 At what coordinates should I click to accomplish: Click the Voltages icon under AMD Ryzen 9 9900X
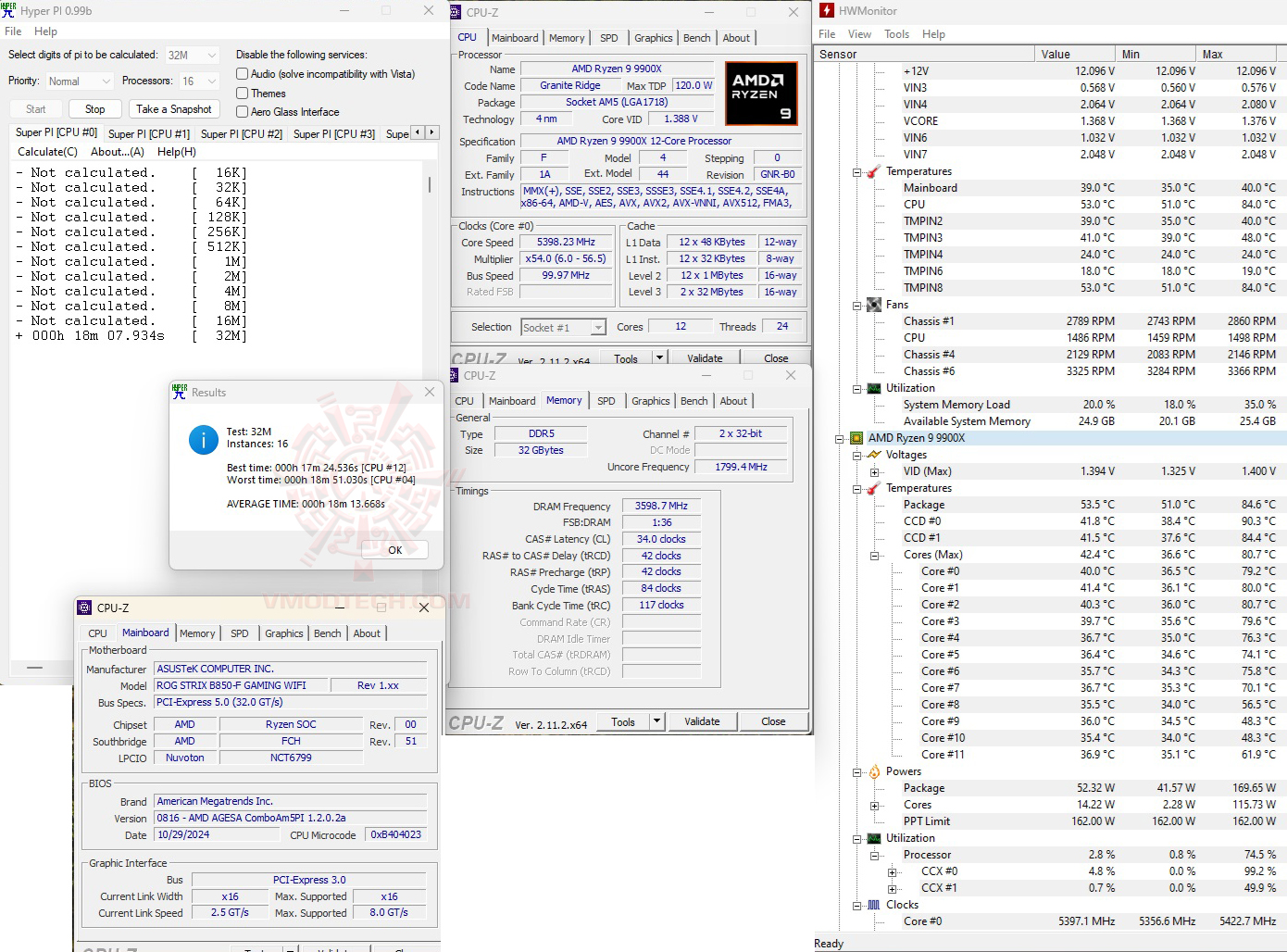click(874, 454)
